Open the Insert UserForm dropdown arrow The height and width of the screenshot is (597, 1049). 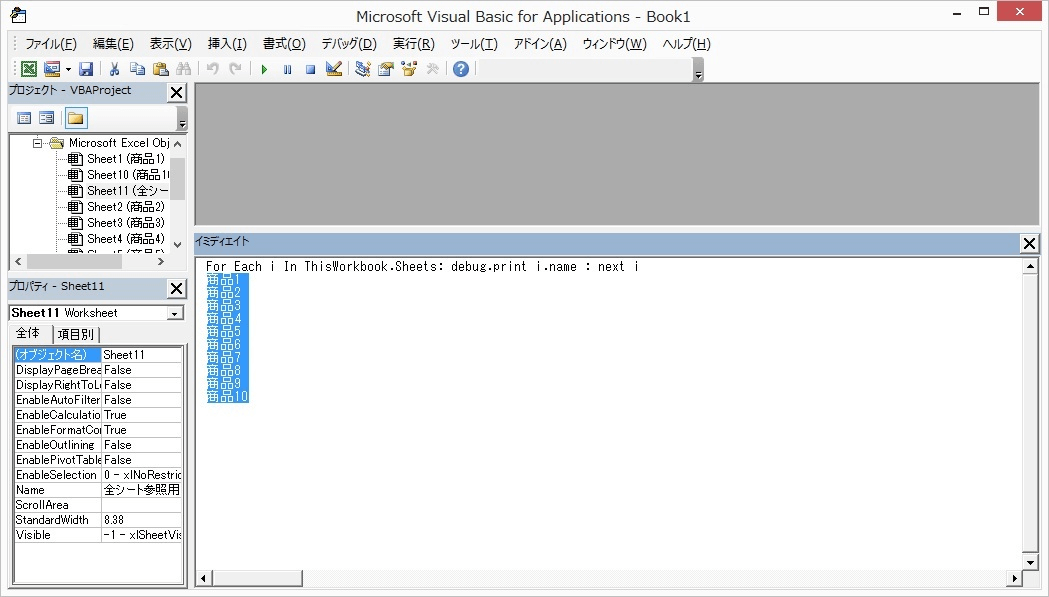click(68, 69)
